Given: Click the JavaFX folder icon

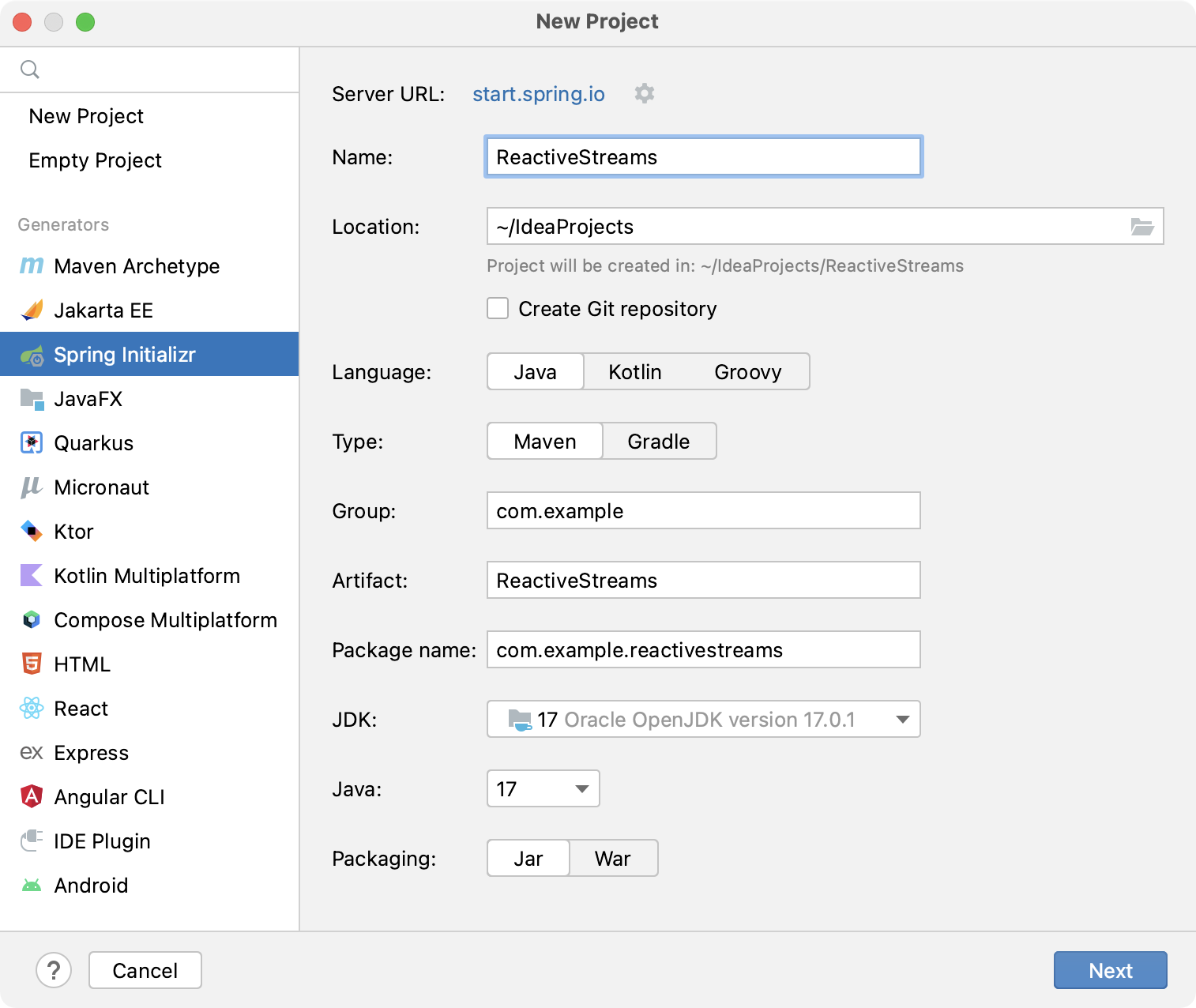Looking at the screenshot, I should [32, 399].
